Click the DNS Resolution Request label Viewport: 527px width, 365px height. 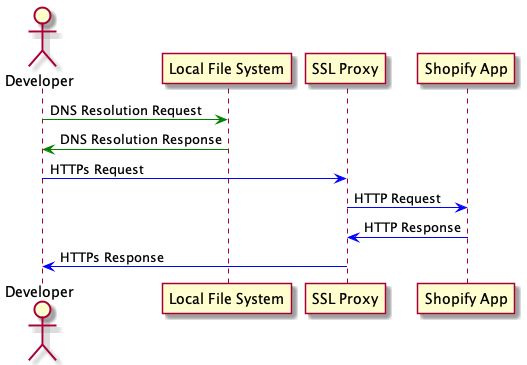(126, 111)
